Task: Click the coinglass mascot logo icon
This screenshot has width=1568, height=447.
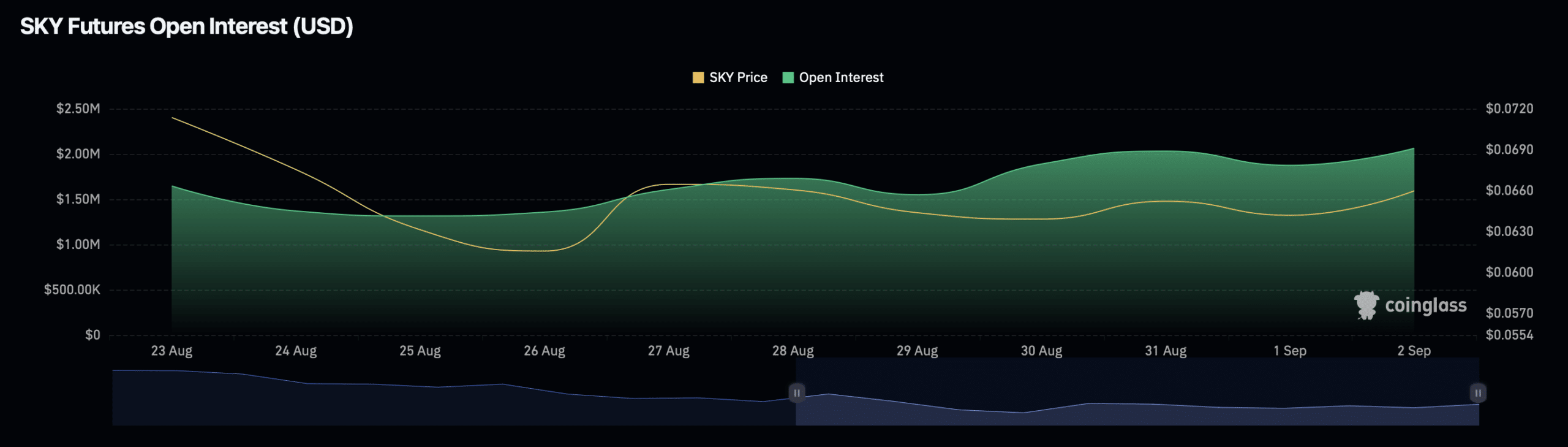Action: click(1366, 305)
